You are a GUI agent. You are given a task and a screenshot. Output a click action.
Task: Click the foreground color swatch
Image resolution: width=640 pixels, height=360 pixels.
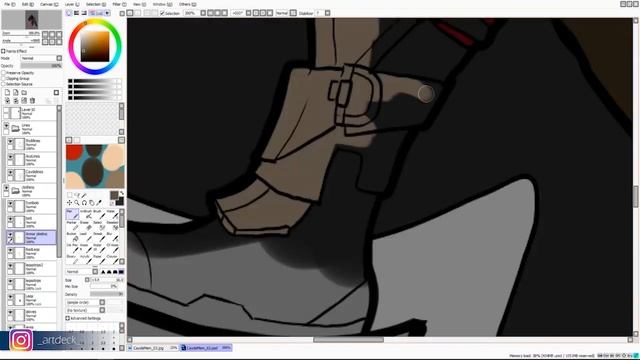114,196
